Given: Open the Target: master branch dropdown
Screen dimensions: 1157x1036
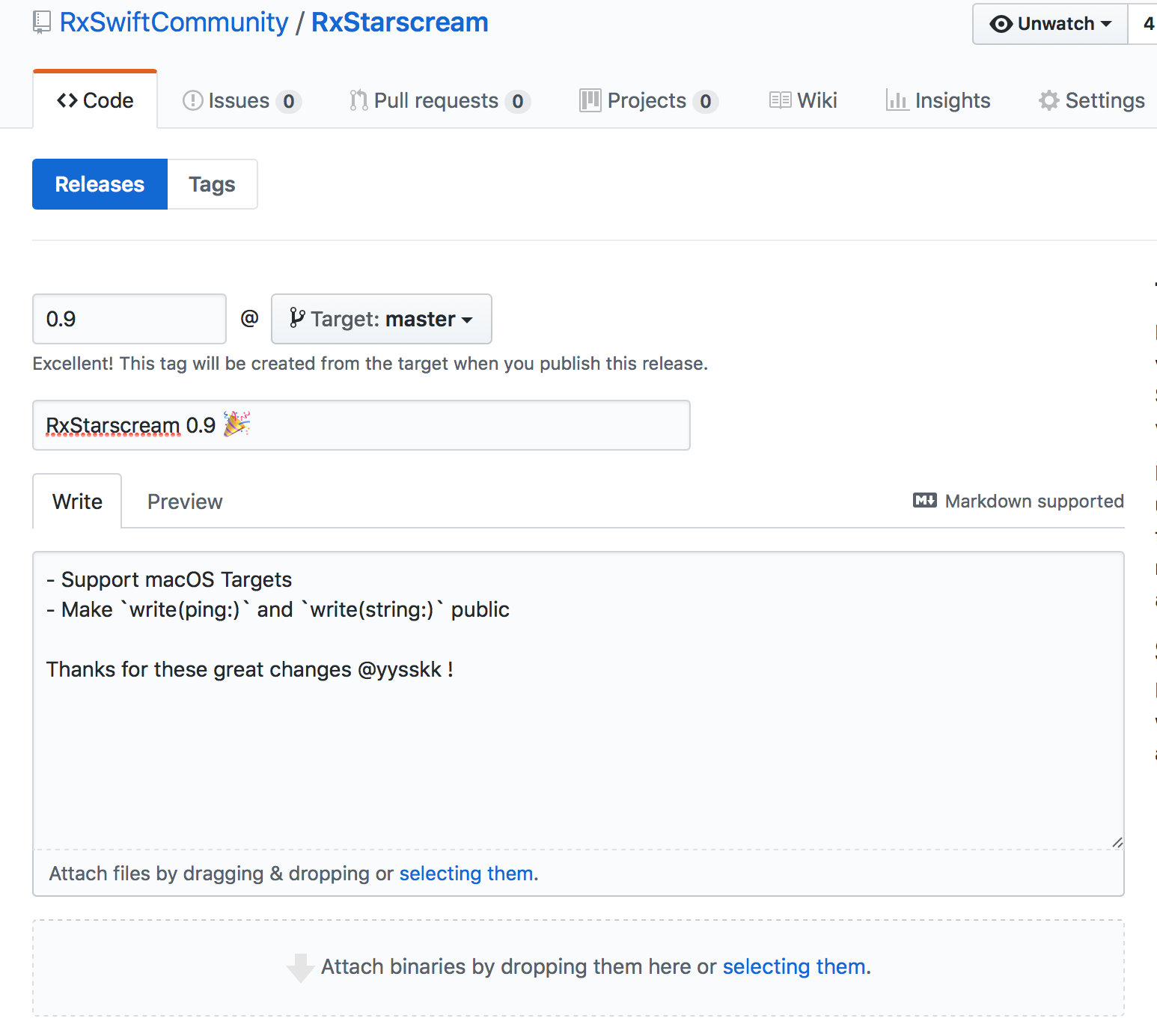Looking at the screenshot, I should coord(382,319).
